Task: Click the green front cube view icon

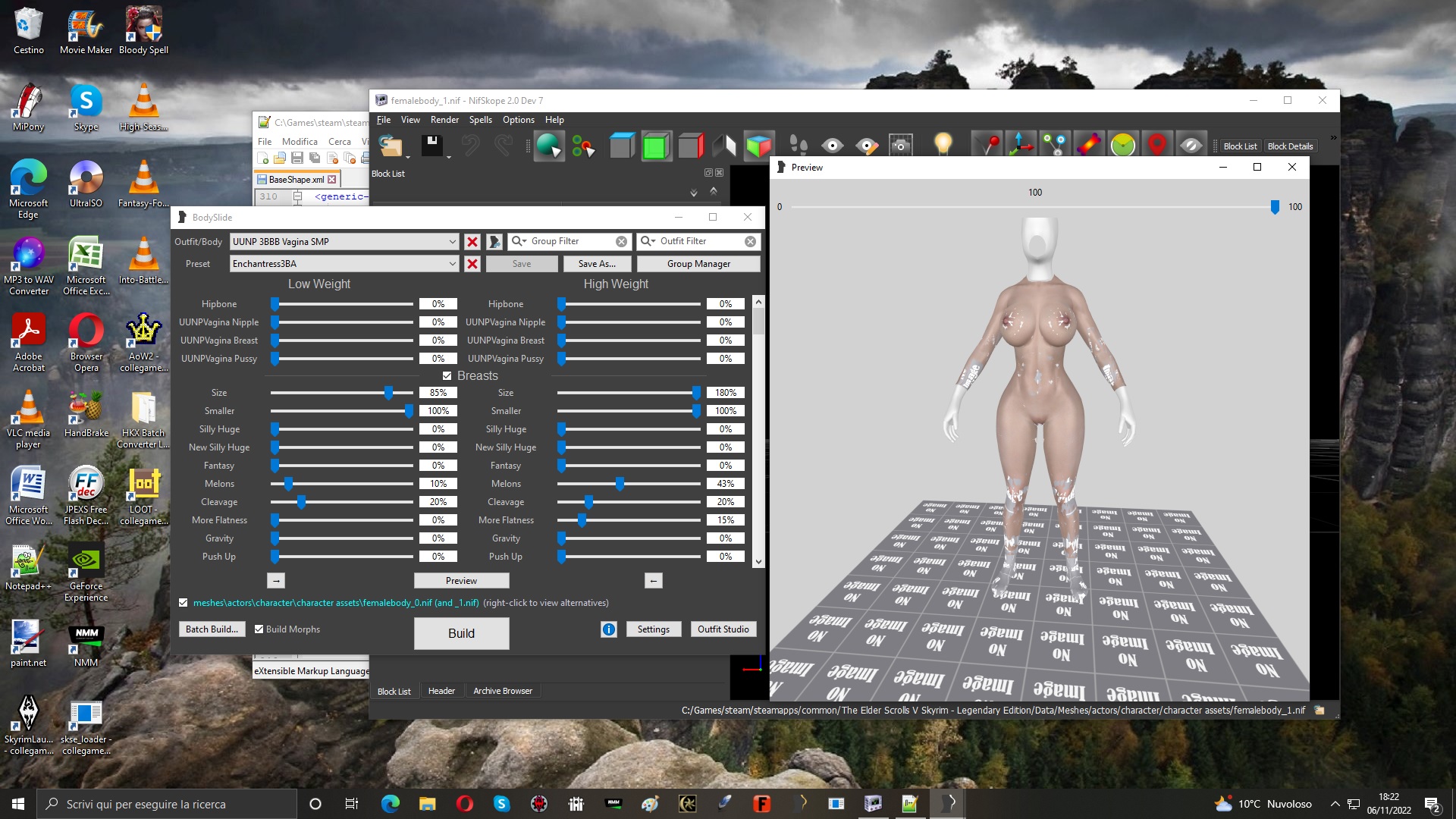Action: pyautogui.click(x=655, y=146)
